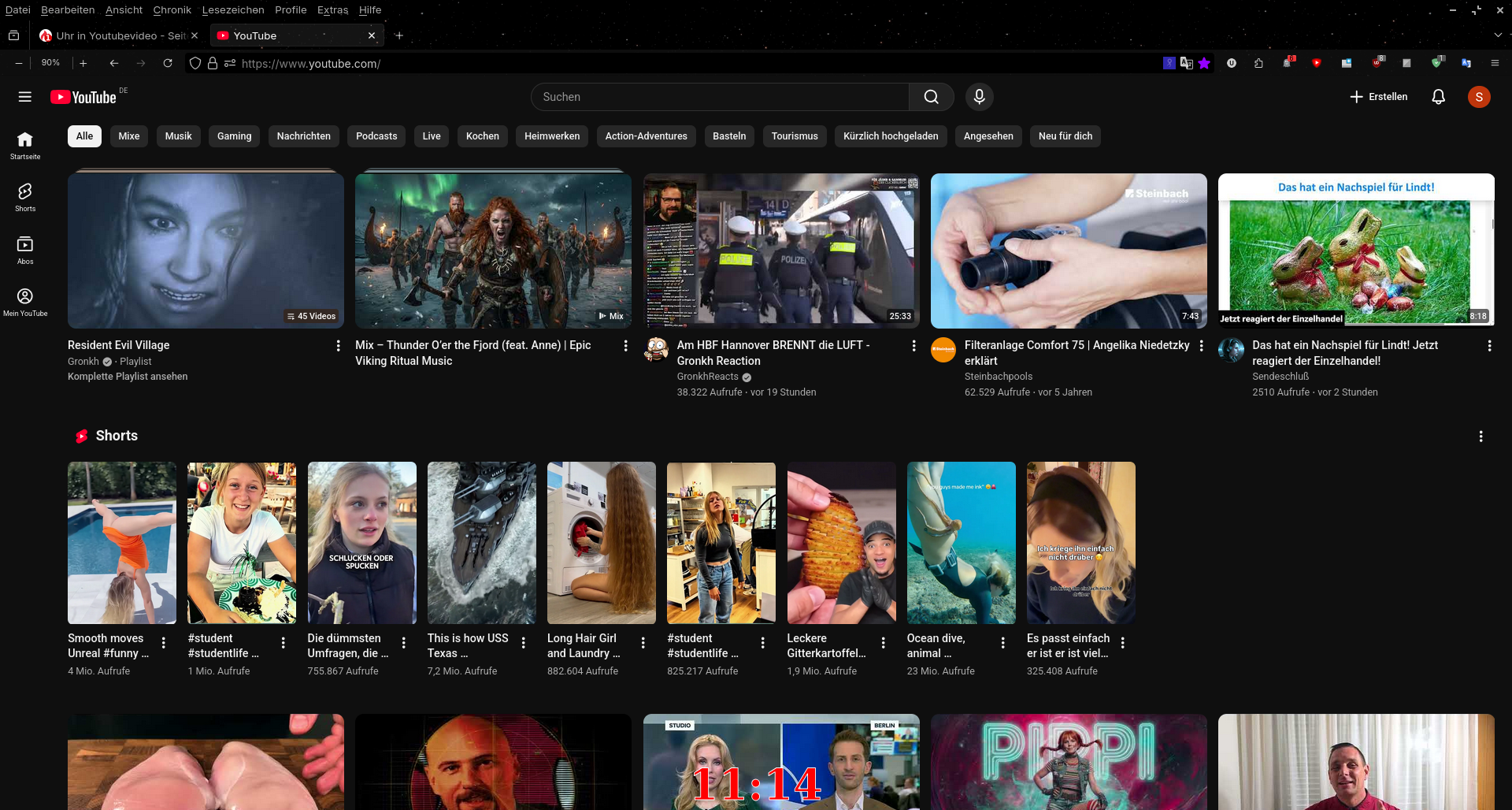Open Mein YouTube in sidebar
This screenshot has width=1512, height=810.
(x=25, y=302)
